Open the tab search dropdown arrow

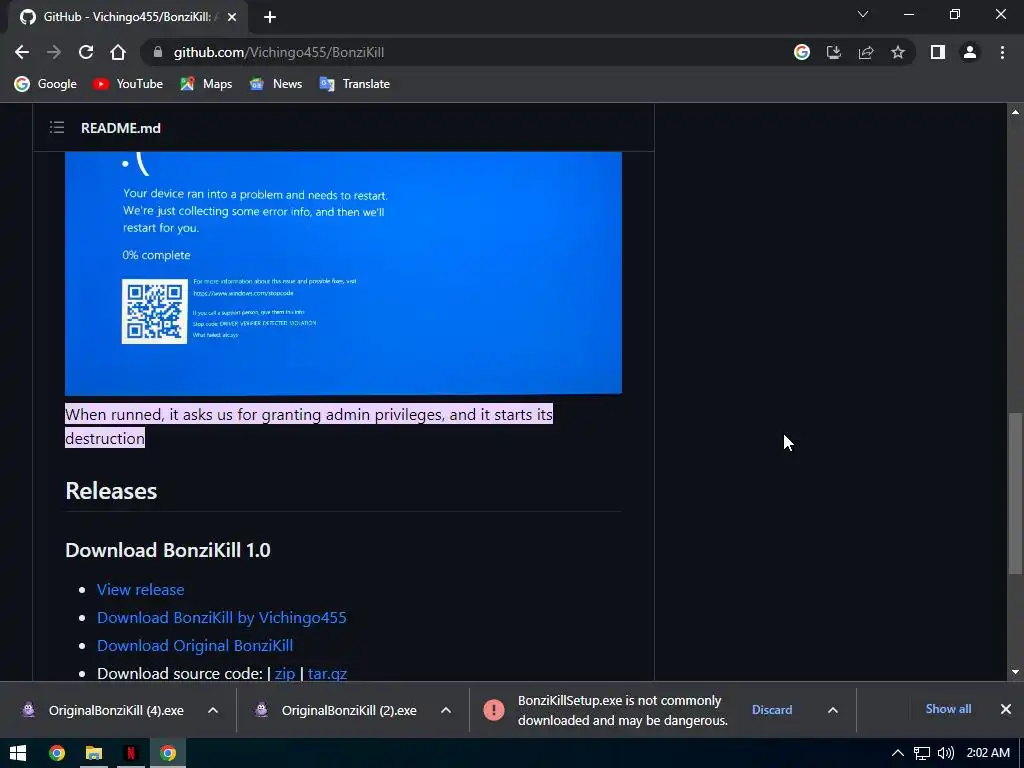tap(863, 14)
